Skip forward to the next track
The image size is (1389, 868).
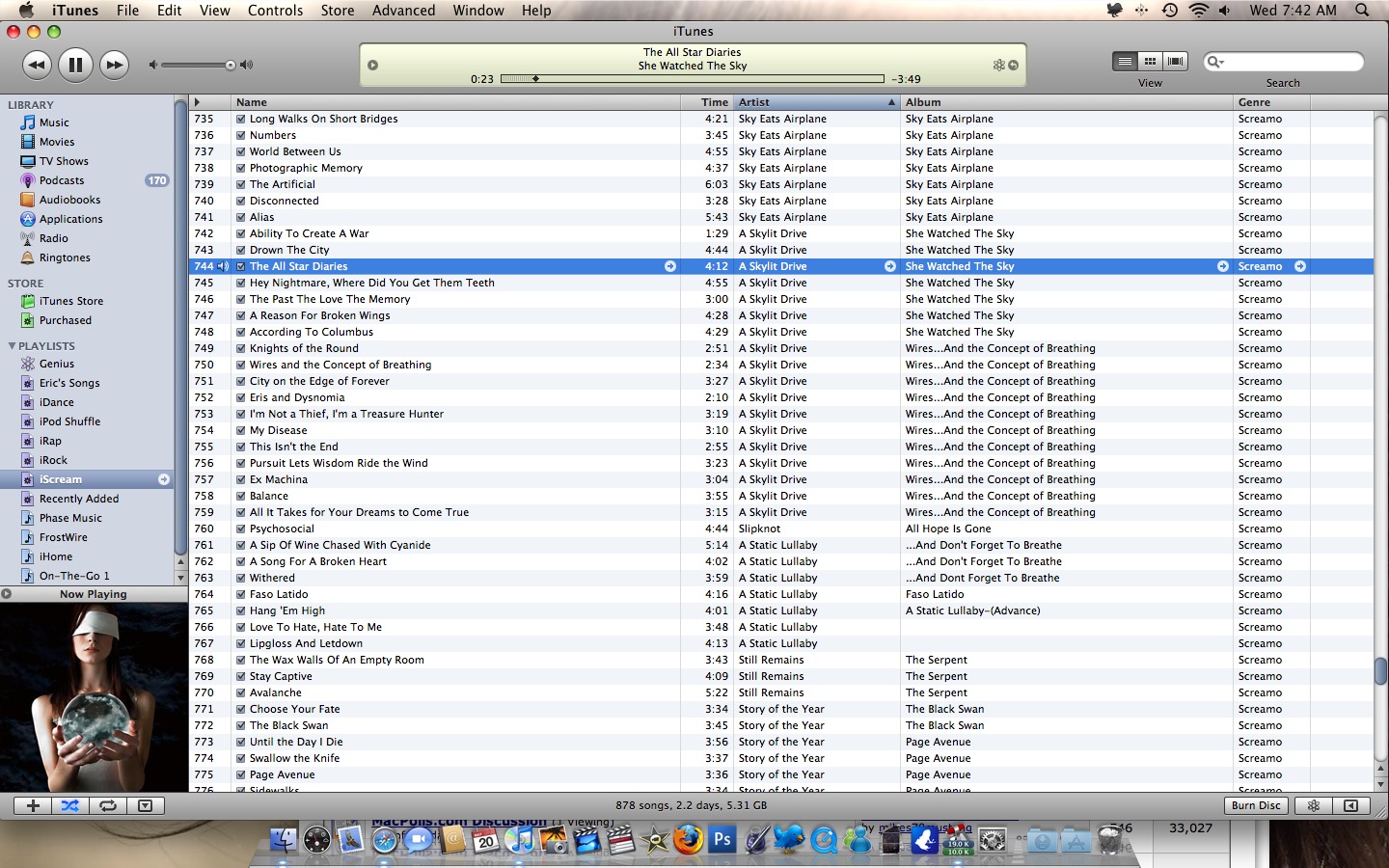tap(114, 66)
